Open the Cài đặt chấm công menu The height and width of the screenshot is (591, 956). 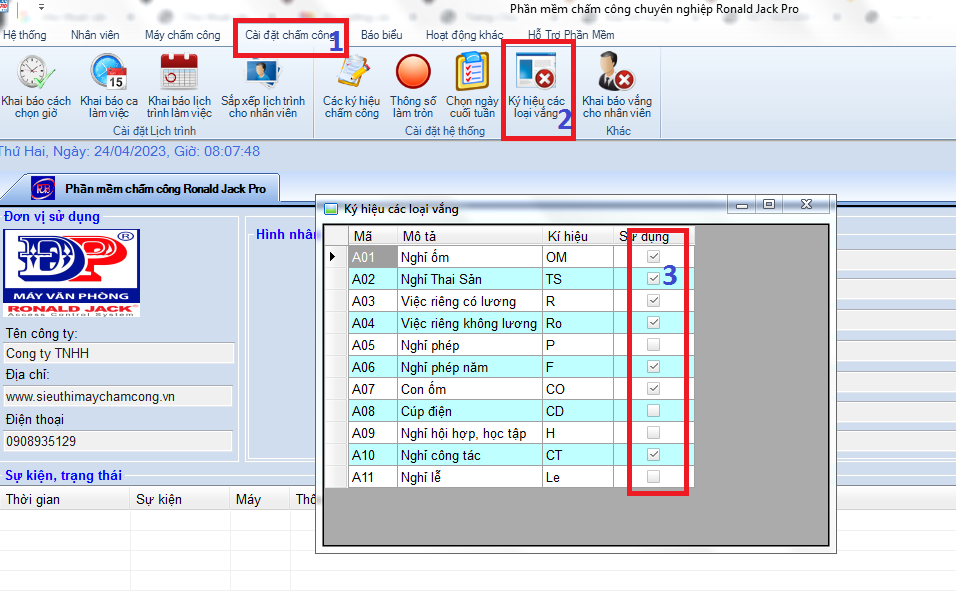click(x=290, y=35)
